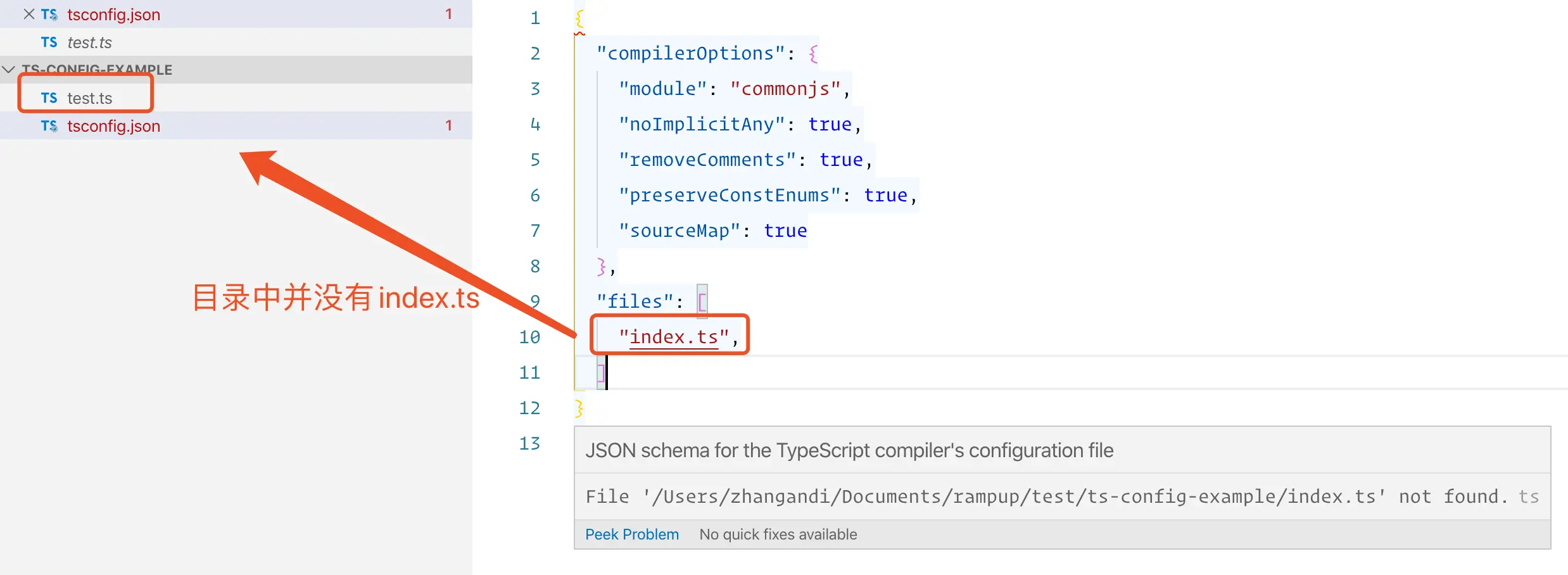Click TS icon beside top tsconfig.json
Image resolution: width=1568 pixels, height=575 pixels.
tap(49, 14)
